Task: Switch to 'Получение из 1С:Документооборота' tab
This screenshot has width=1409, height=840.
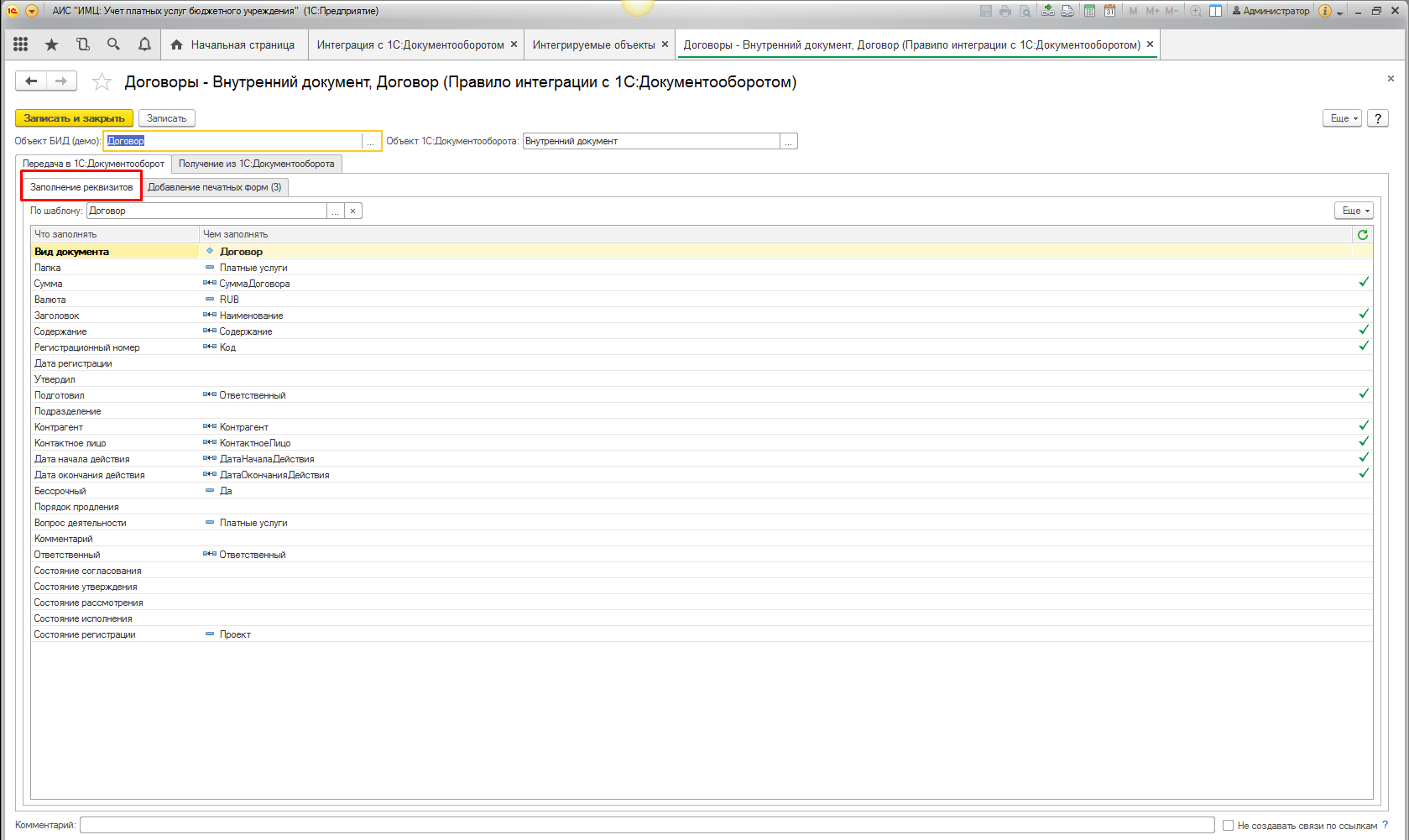Action: [x=256, y=164]
